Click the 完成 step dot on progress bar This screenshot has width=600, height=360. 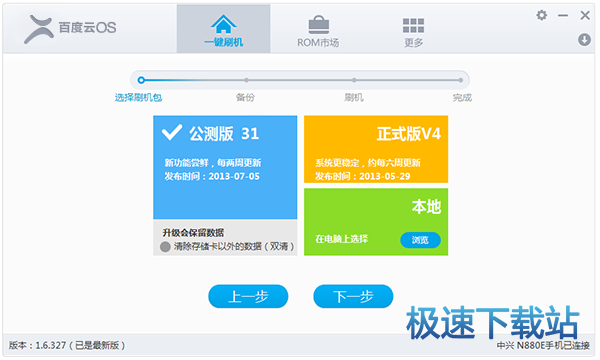(x=461, y=80)
